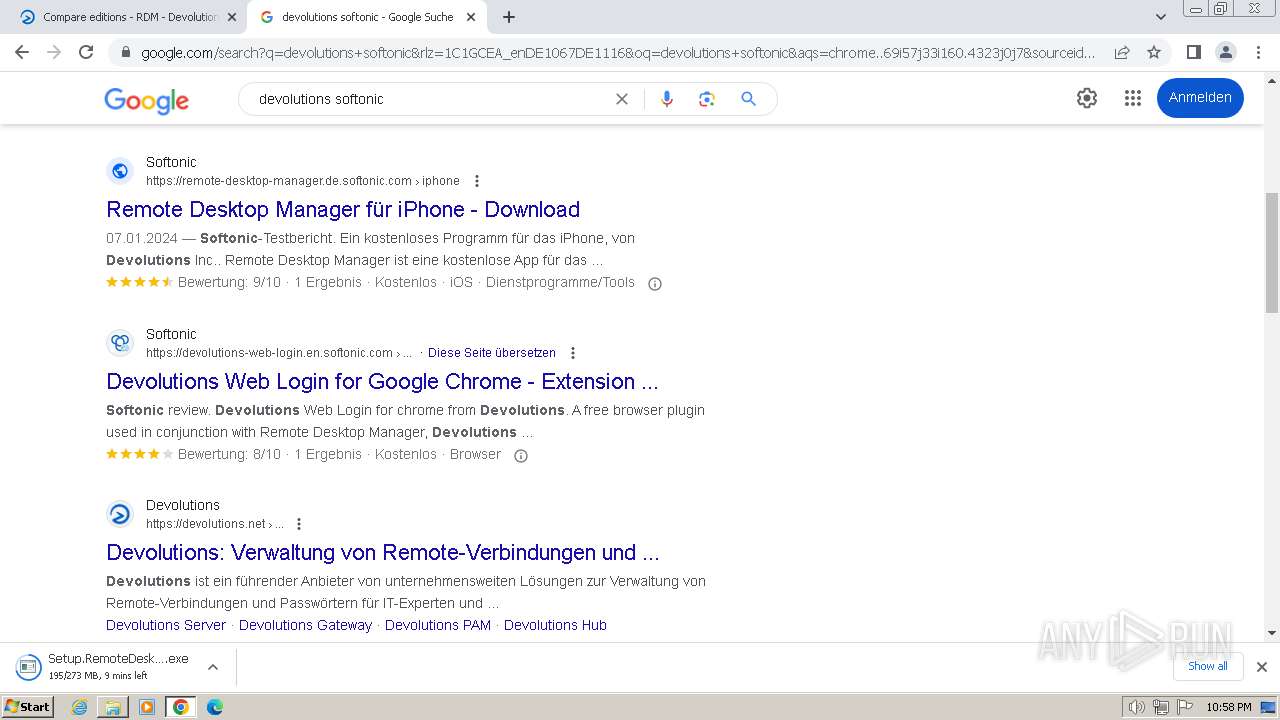Go to Google homepage via logo
Viewport: 1280px width, 720px height.
146,100
